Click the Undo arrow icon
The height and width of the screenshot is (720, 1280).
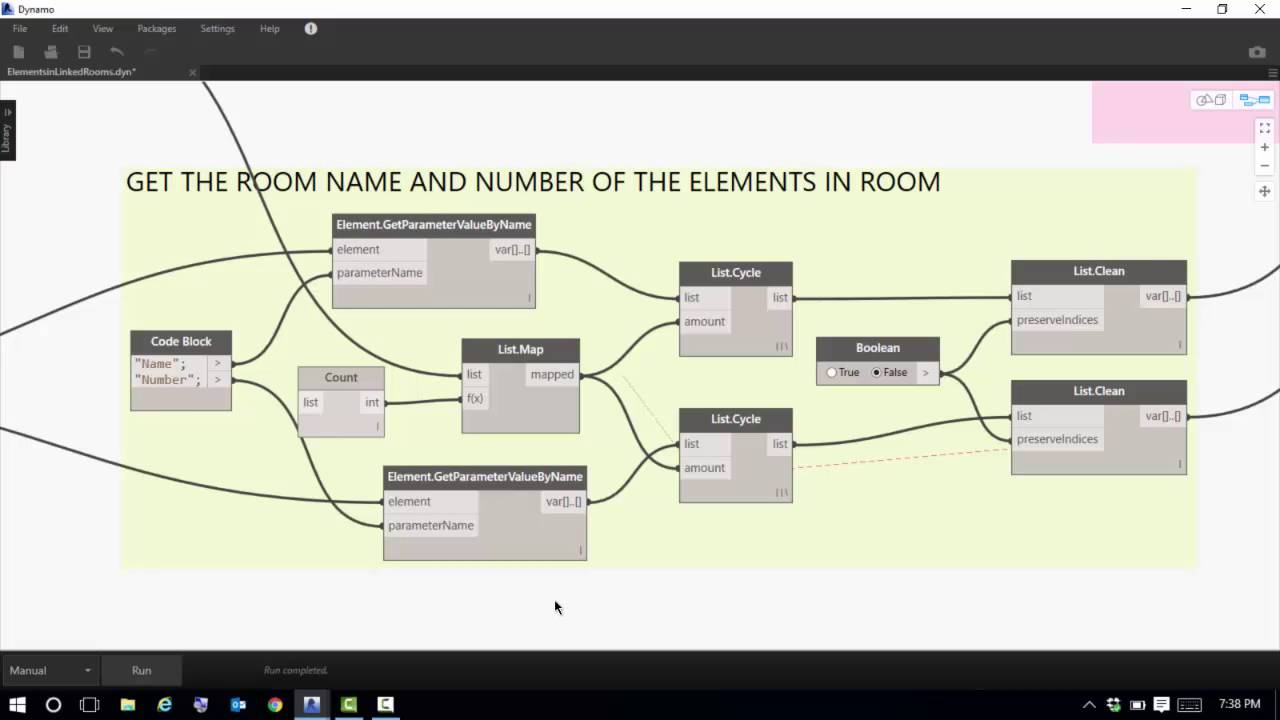(117, 52)
